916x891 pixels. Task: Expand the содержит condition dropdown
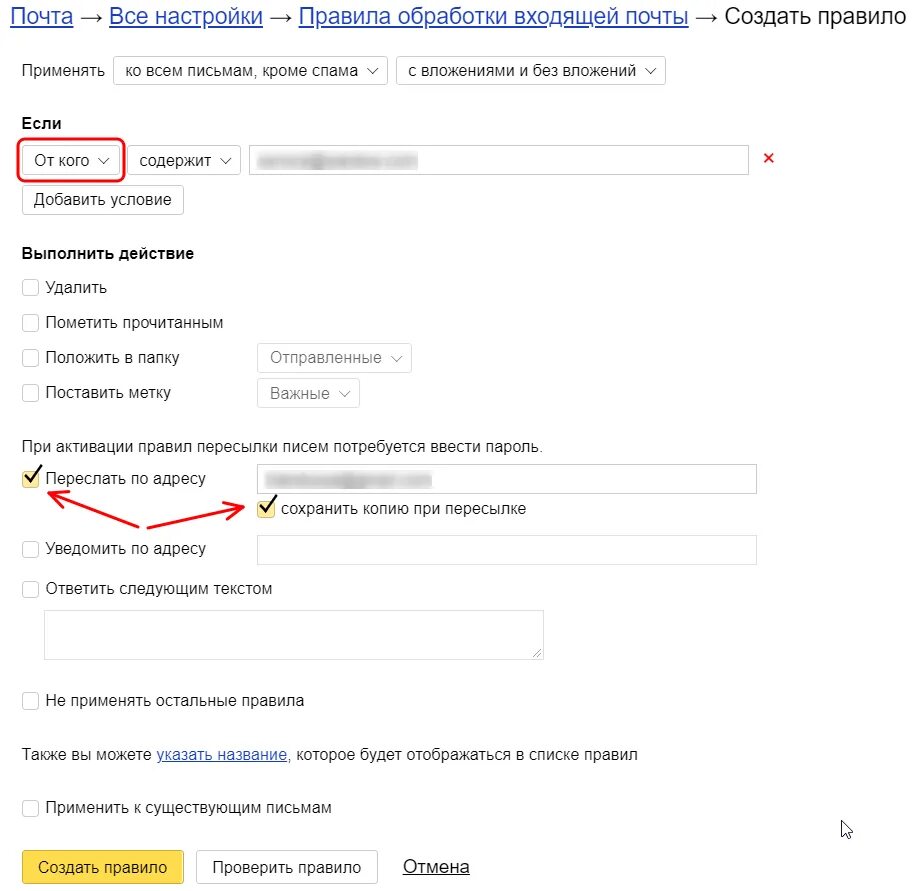point(184,160)
